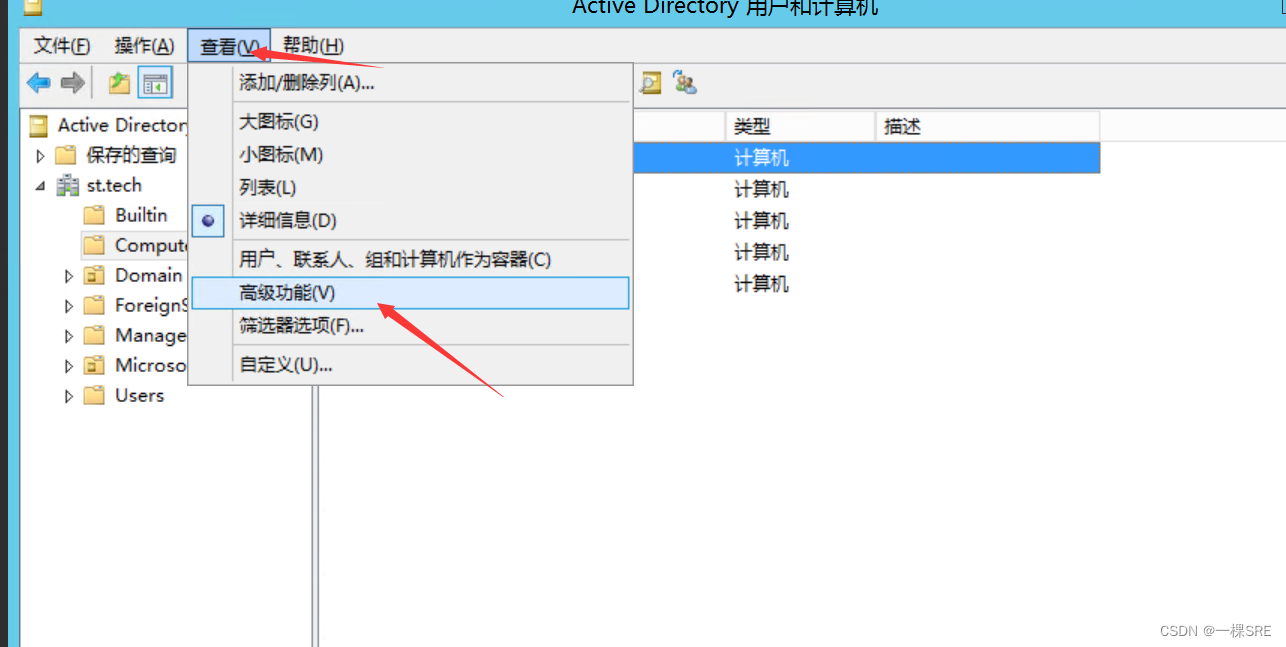Click the Domain Controllers OU folder icon

tap(94, 275)
